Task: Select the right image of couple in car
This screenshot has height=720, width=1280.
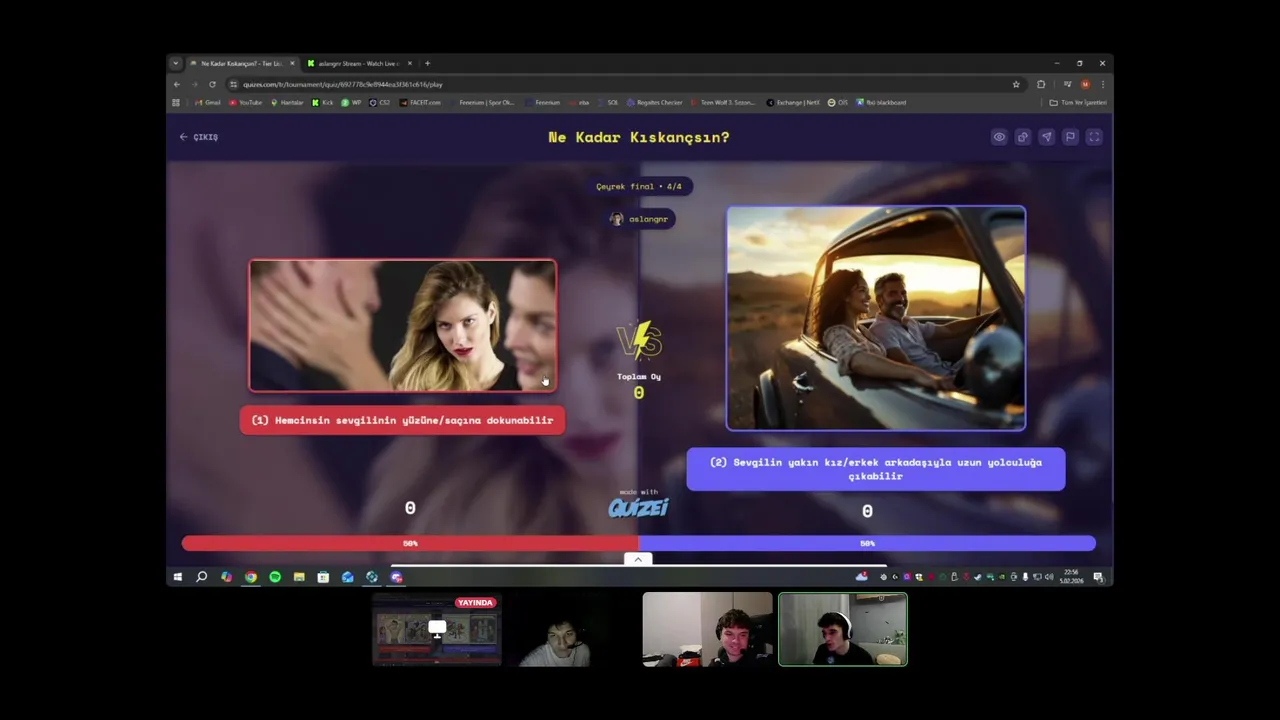Action: tap(876, 318)
